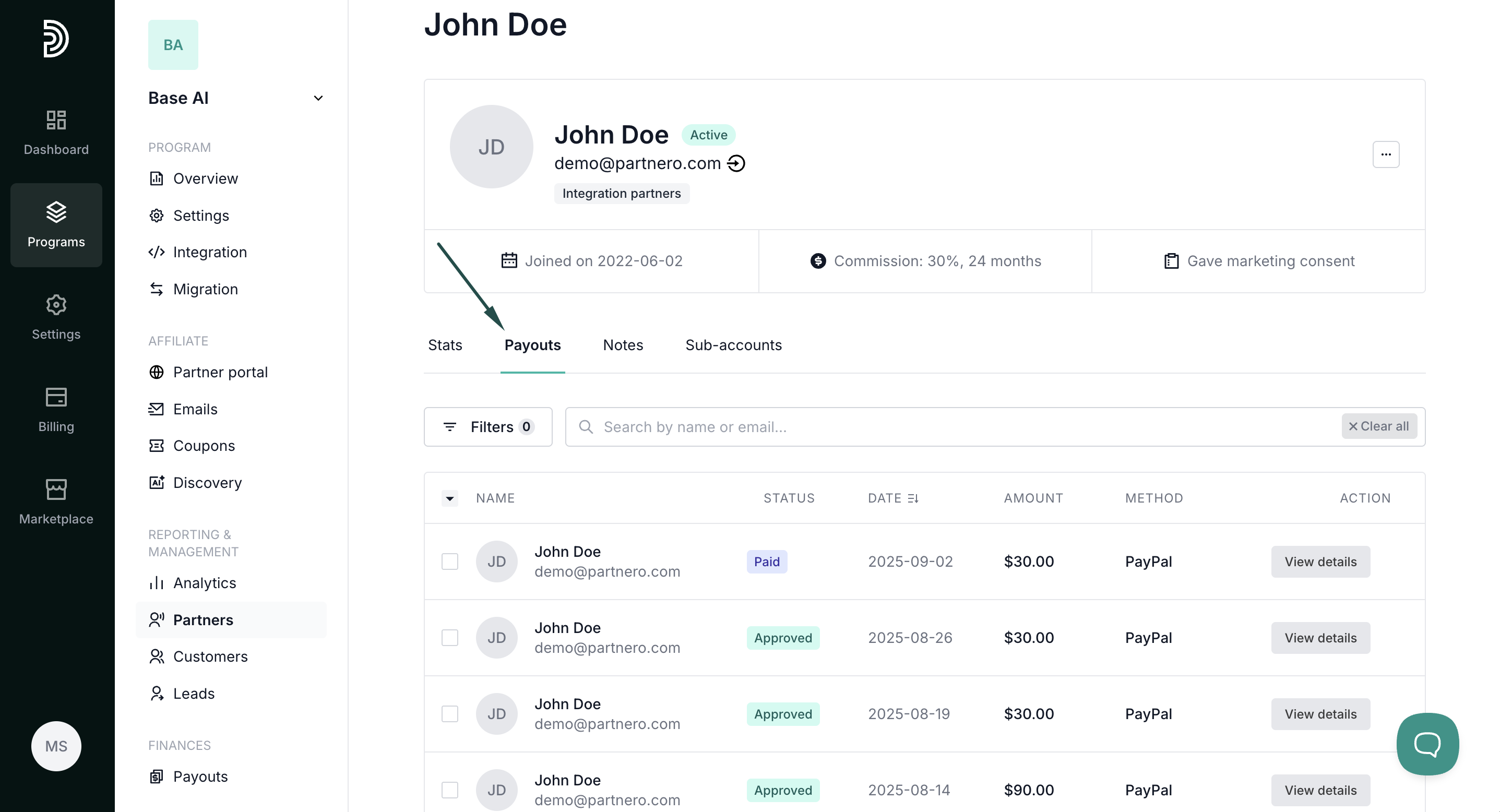Viewport: 1500px width, 812px height.
Task: Click the login-as-partner arrow icon beside email
Action: 736,163
